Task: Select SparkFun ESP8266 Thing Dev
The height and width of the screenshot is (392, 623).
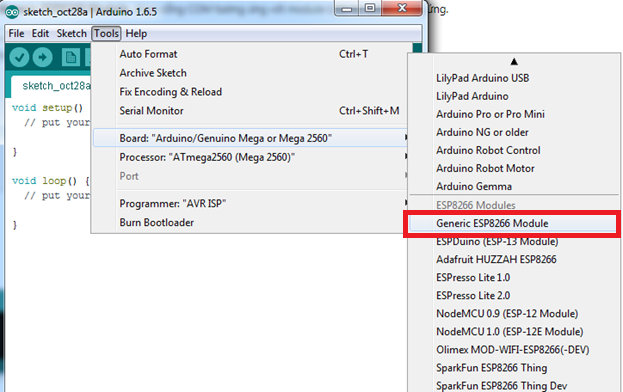Action: [514, 386]
